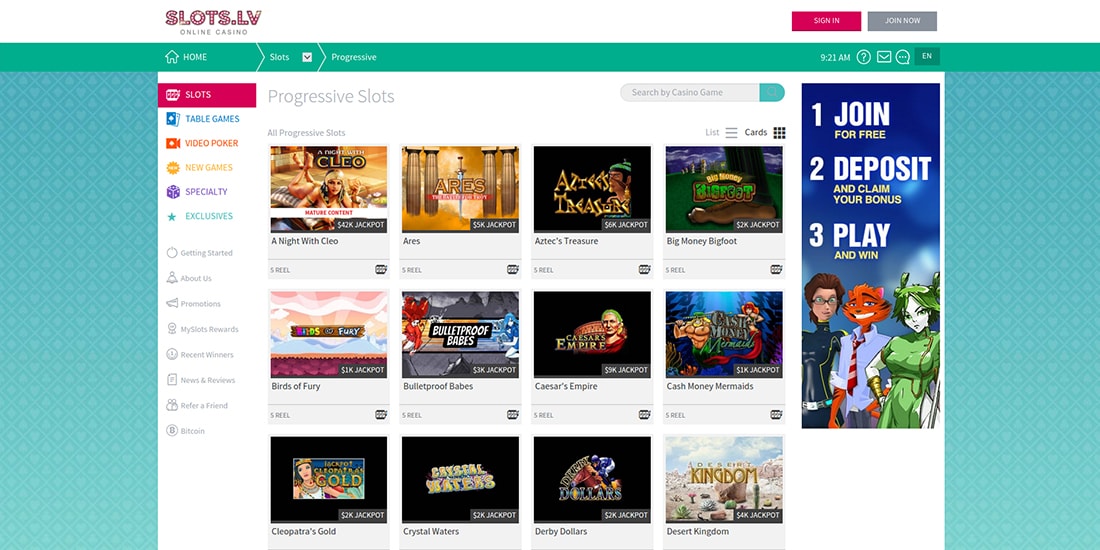Open the help question mark icon

coord(864,57)
